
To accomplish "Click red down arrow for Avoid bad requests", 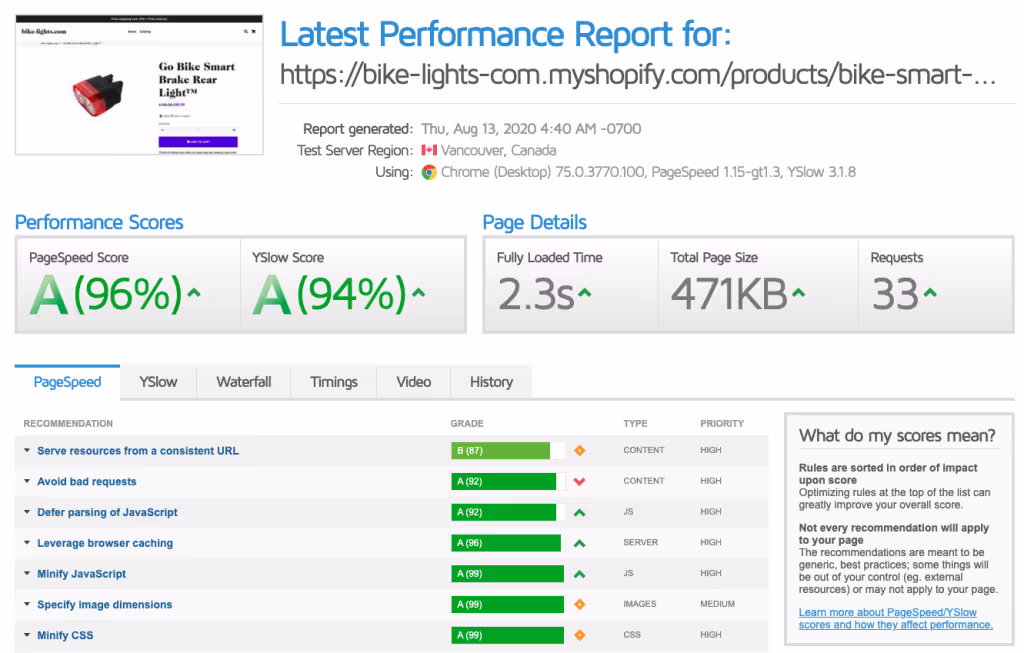I will pos(579,482).
